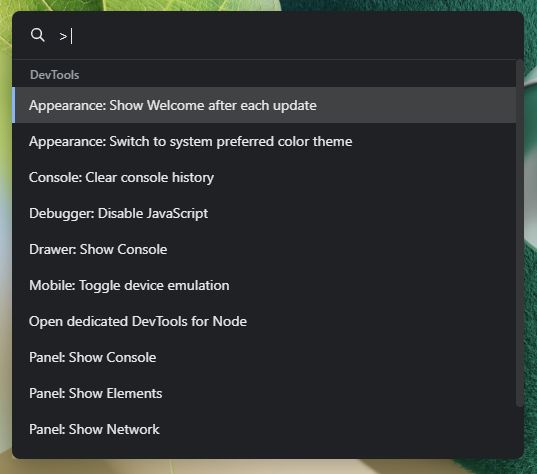Click the DevTools section header

click(54, 75)
